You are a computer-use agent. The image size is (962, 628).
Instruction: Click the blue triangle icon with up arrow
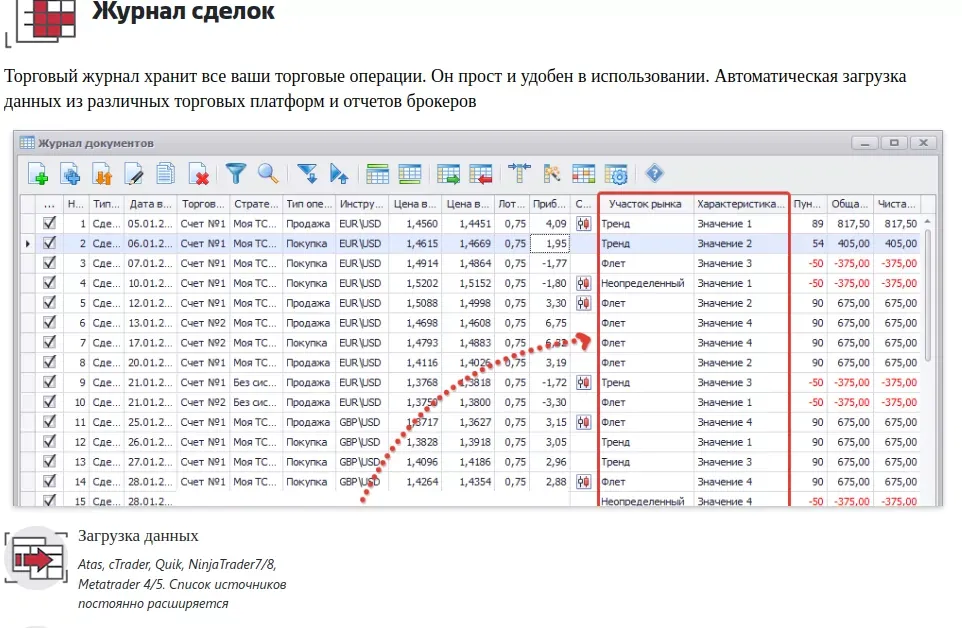point(339,174)
